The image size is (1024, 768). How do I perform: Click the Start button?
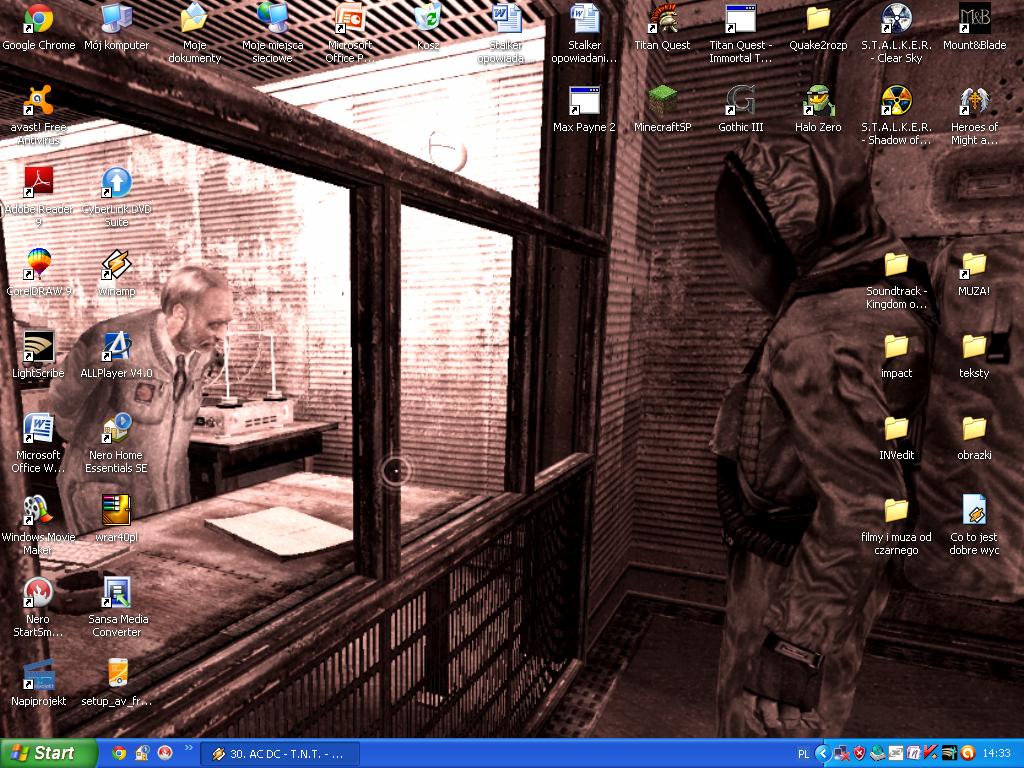[x=48, y=753]
